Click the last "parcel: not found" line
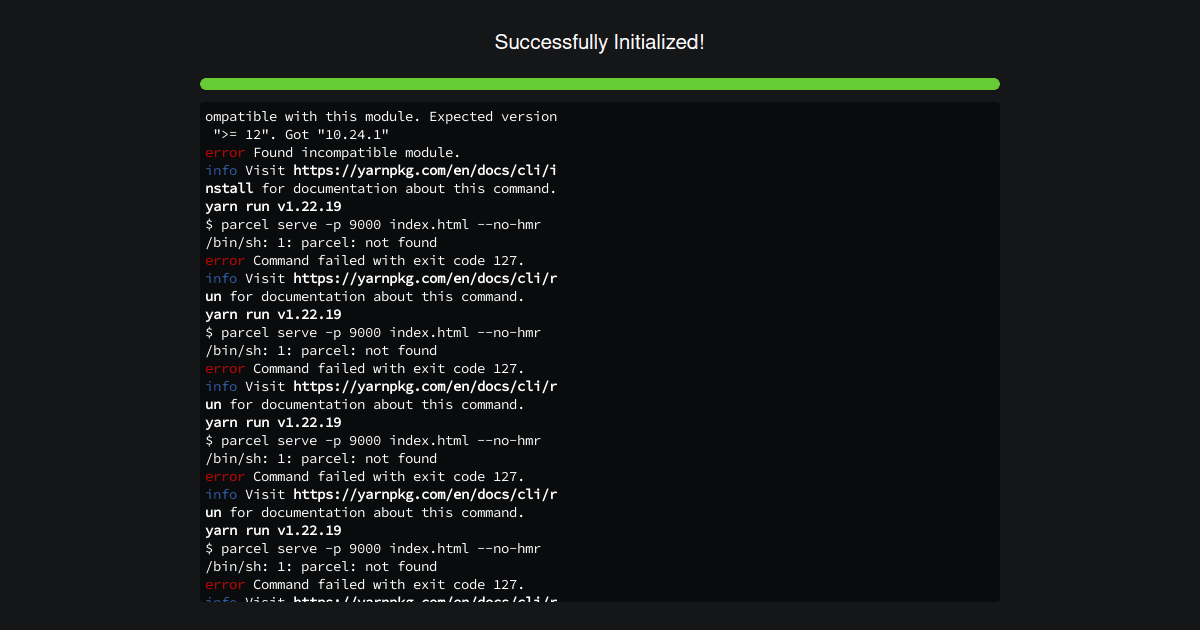This screenshot has width=1200, height=630. pyautogui.click(x=321, y=566)
